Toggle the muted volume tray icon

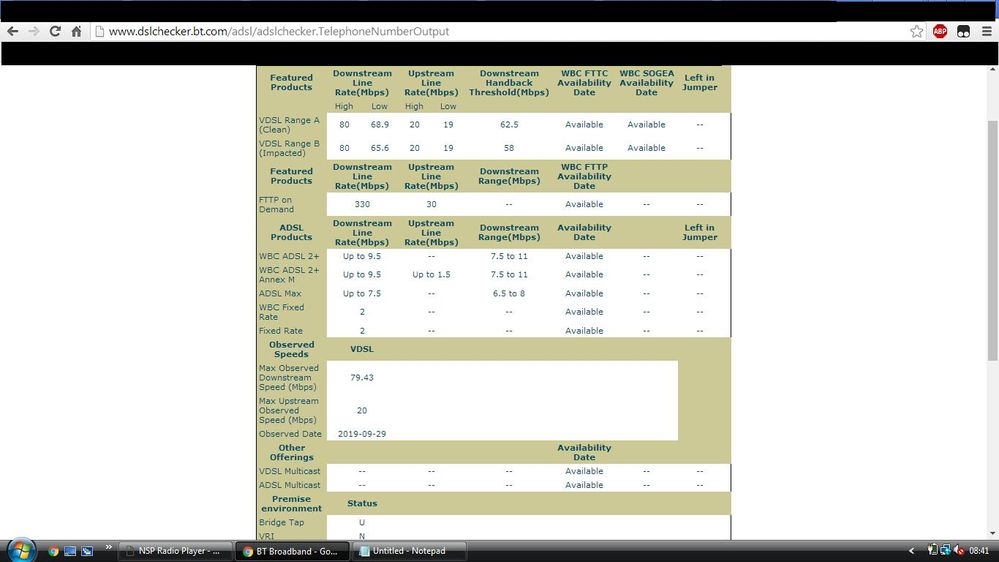coord(958,551)
